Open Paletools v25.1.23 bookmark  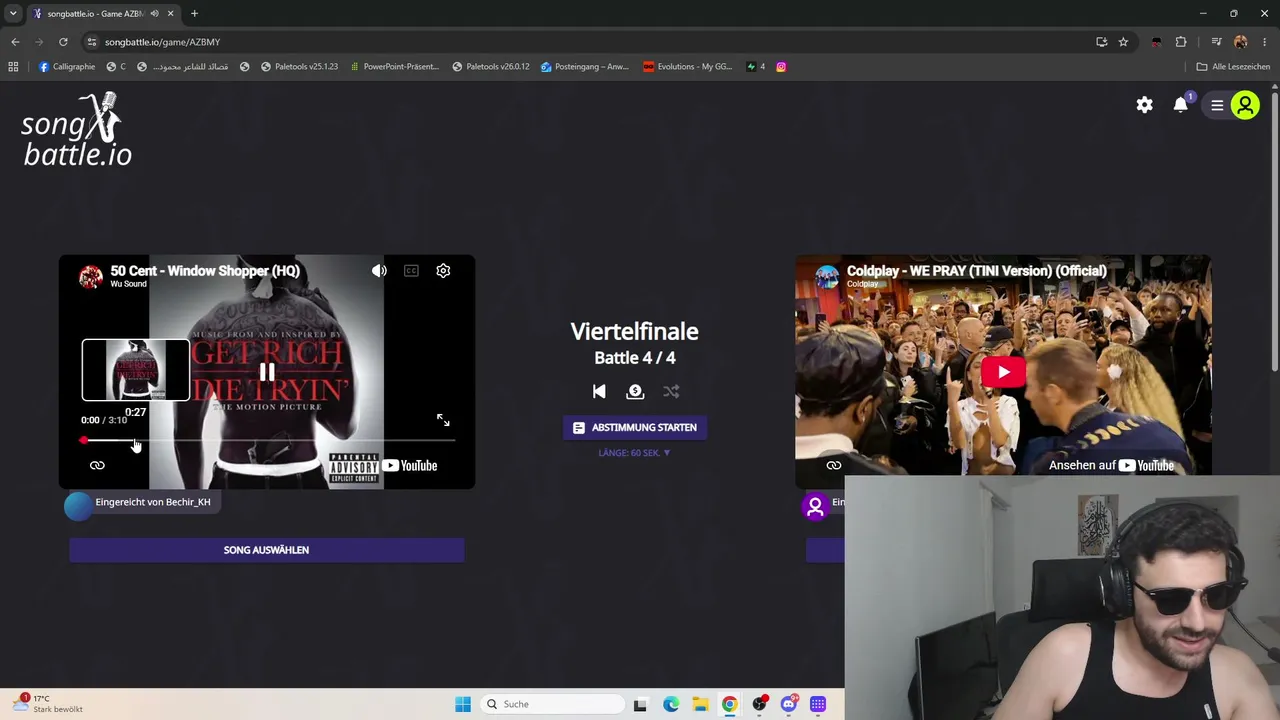tap(299, 67)
